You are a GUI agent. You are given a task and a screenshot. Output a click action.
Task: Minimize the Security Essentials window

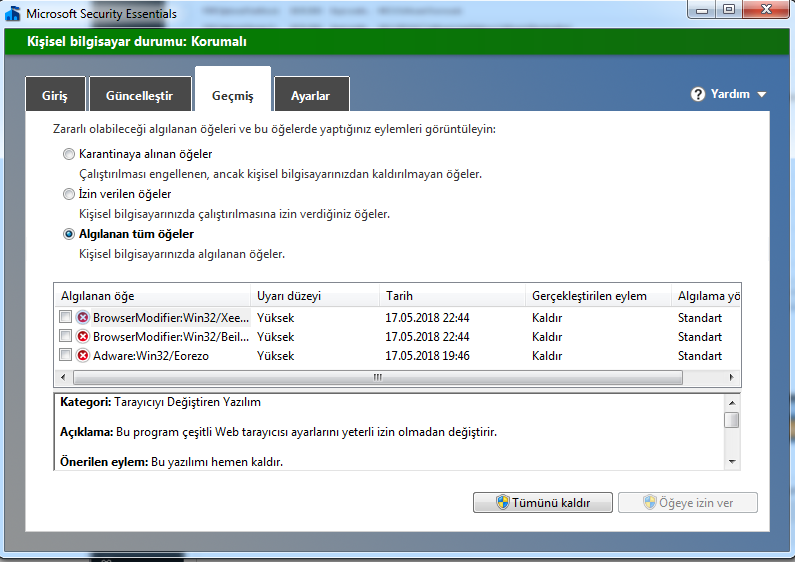tap(702, 10)
